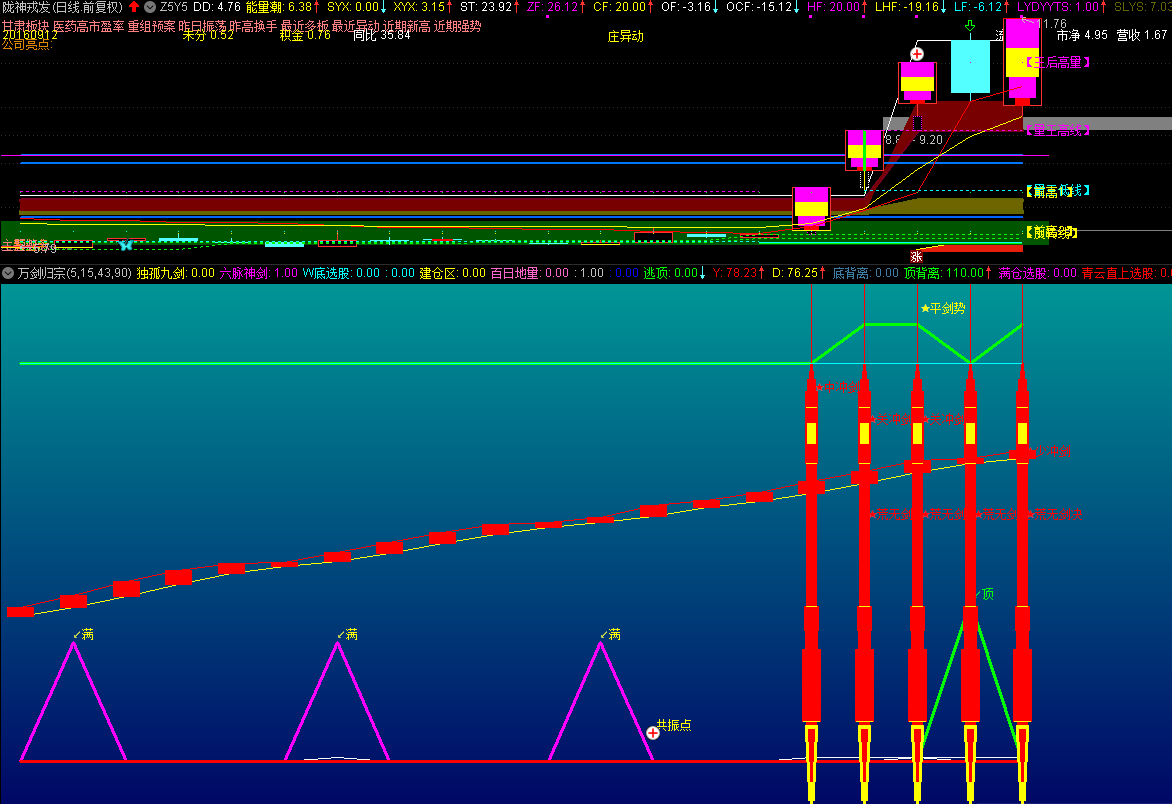Click the stock title 陇神戎发(日线.前复权)

62,7
